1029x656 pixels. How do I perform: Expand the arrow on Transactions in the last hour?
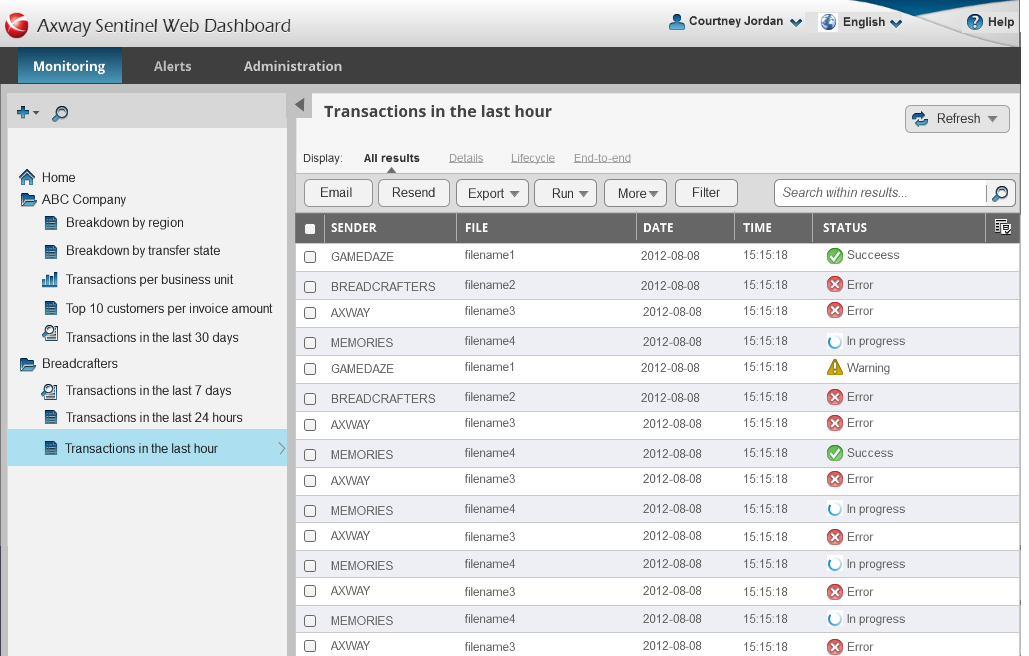[282, 448]
